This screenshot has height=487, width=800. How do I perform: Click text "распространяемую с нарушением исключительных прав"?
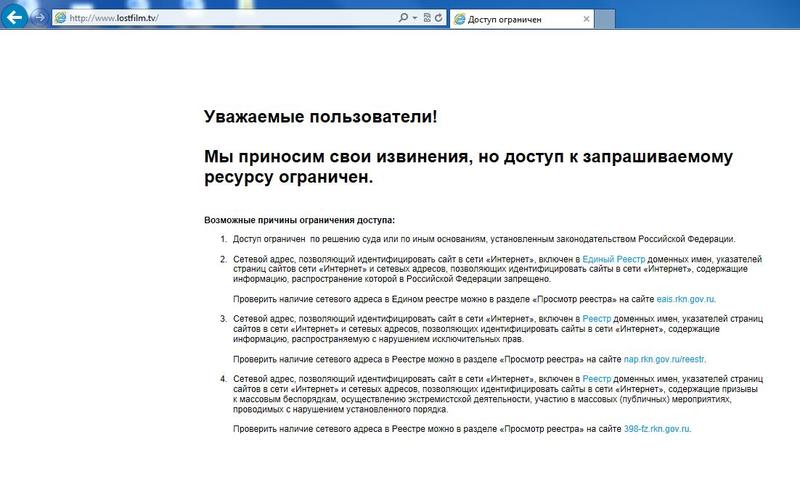point(407,339)
